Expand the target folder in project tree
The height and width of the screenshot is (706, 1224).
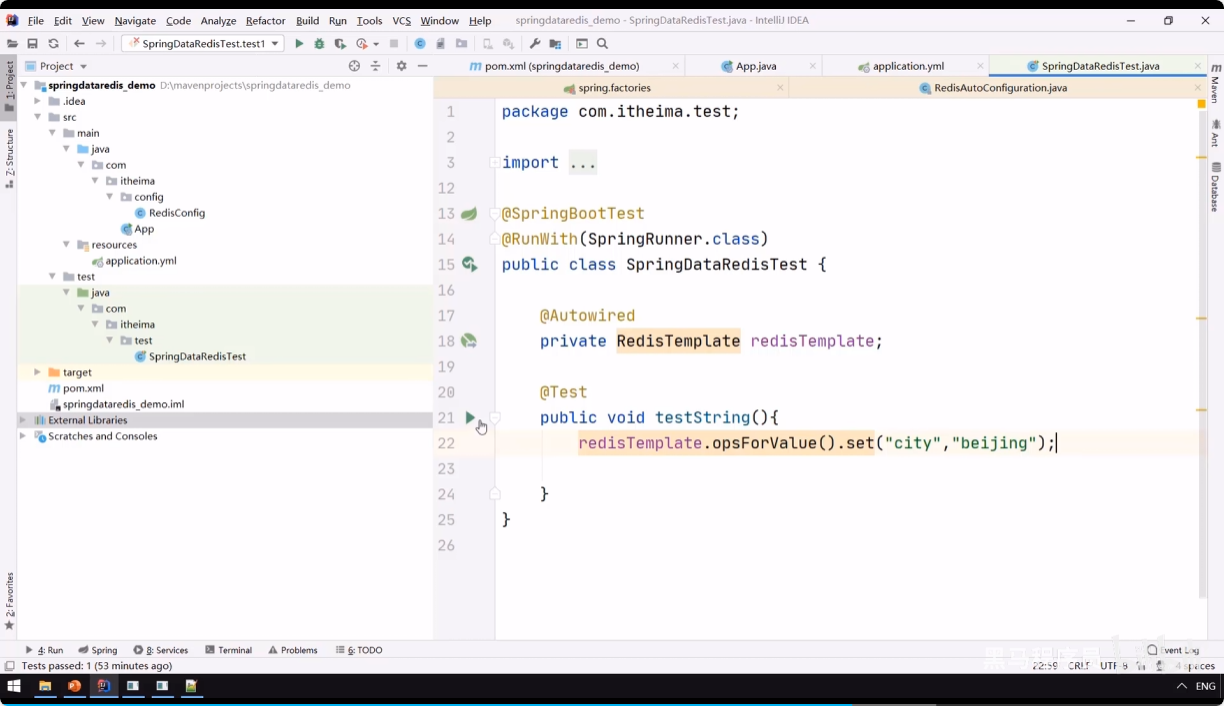coord(38,372)
